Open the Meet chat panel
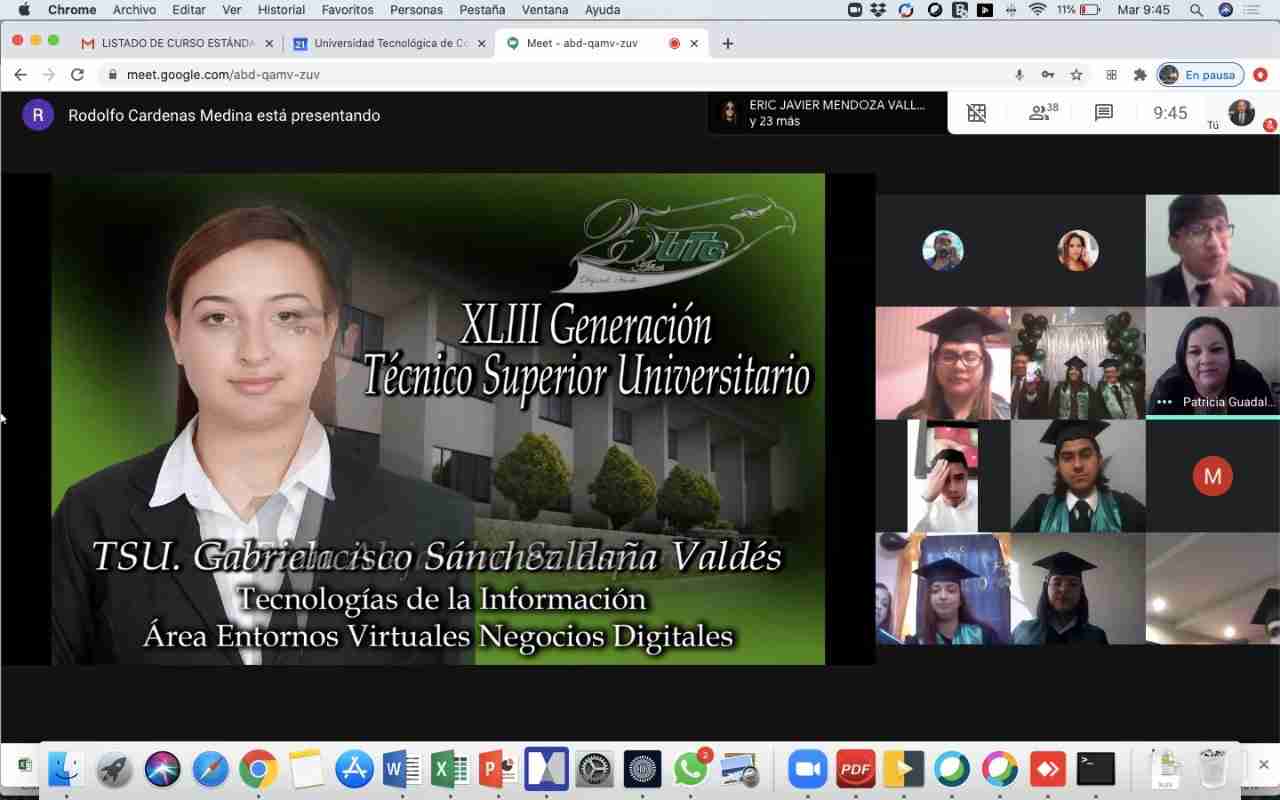1280x800 pixels. click(1104, 113)
